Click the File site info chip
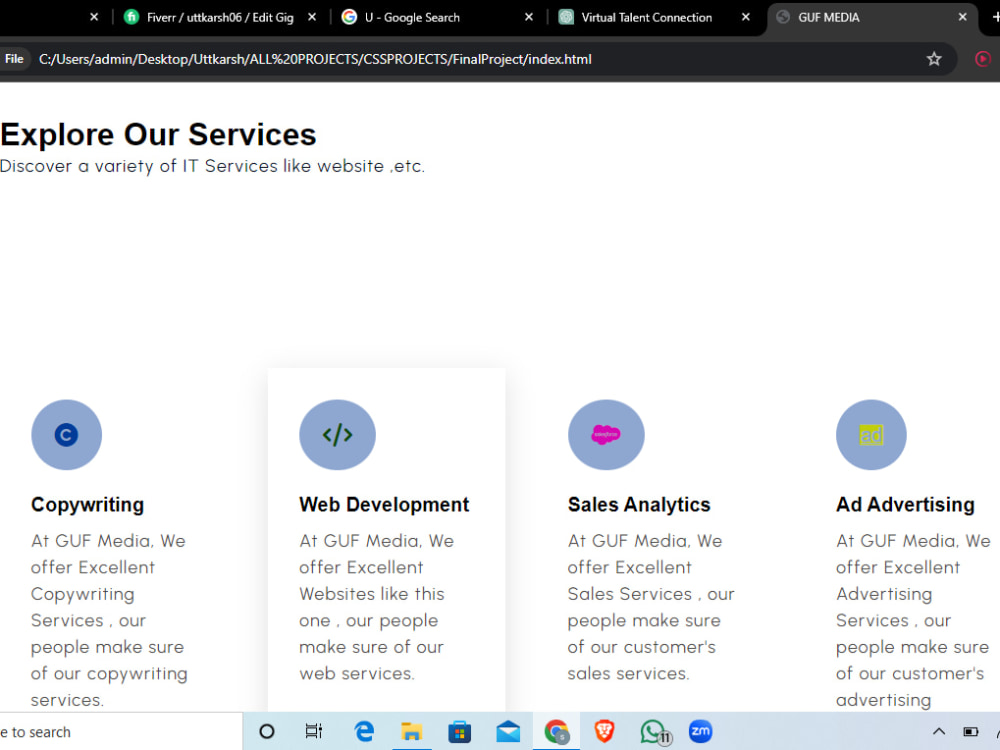The image size is (1000, 750). tap(14, 59)
